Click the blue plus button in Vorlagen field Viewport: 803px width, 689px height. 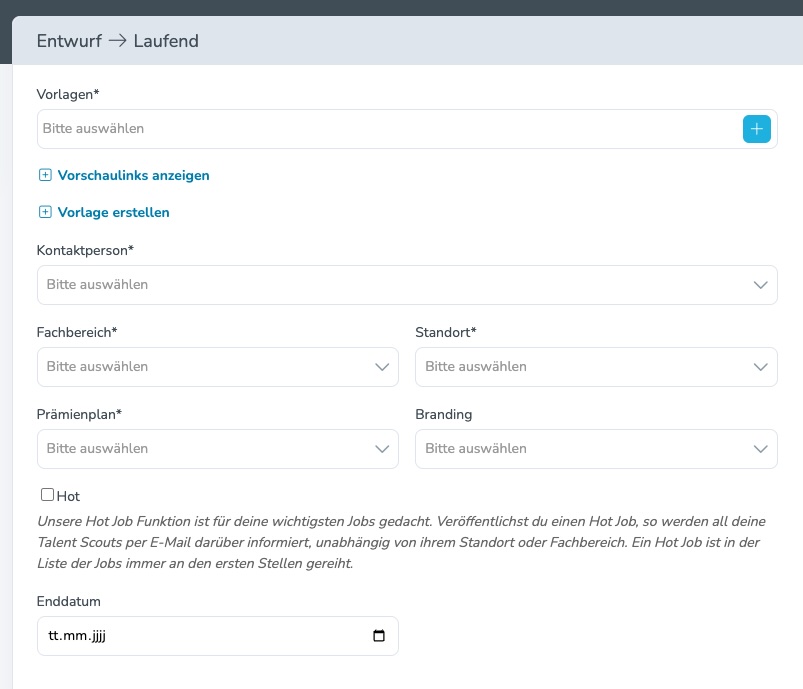tap(756, 129)
